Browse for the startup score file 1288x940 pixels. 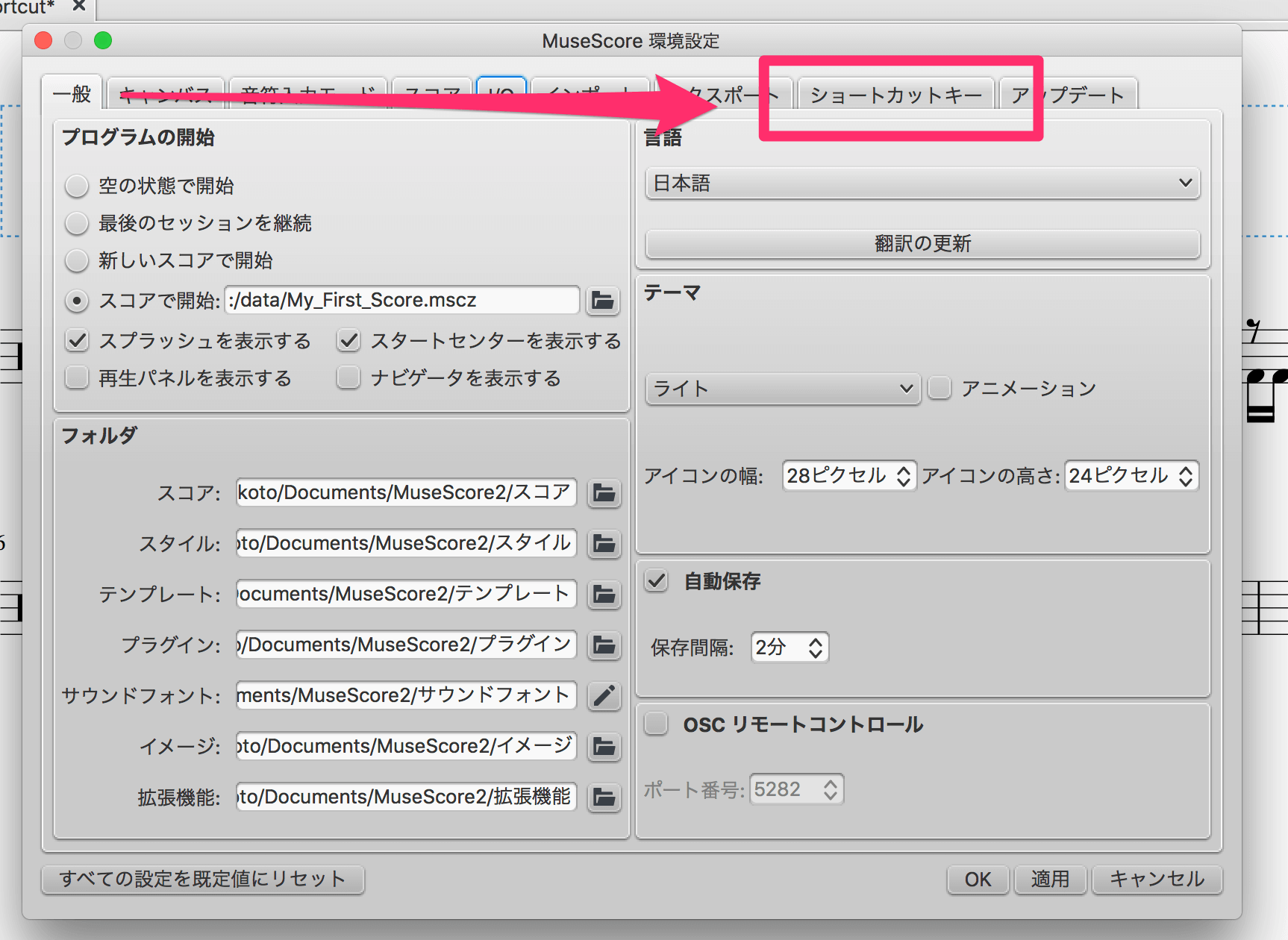(x=603, y=301)
